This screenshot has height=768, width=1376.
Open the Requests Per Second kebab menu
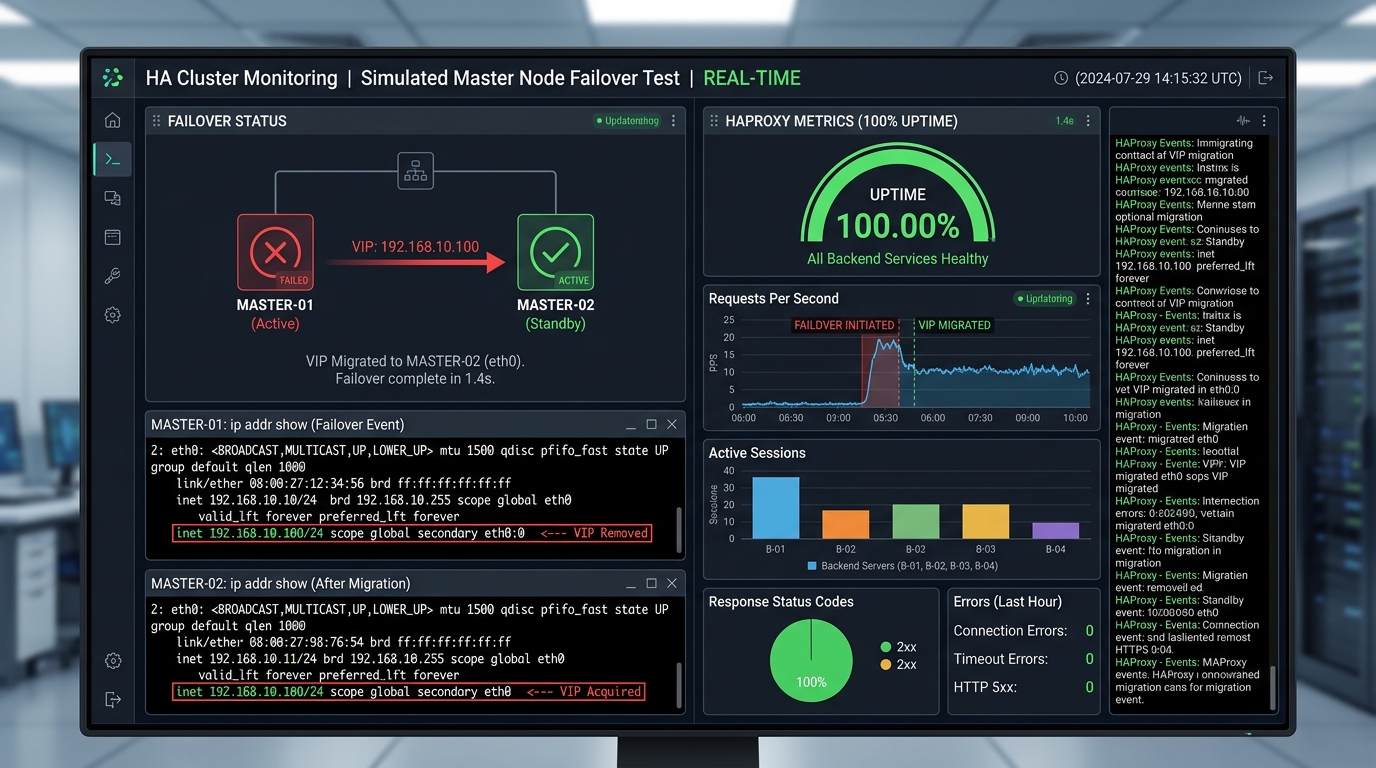(1087, 298)
